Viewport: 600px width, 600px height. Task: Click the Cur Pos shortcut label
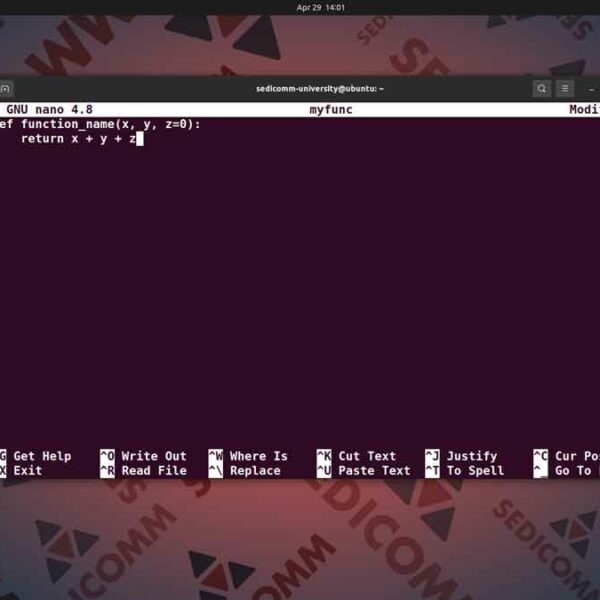(577, 456)
